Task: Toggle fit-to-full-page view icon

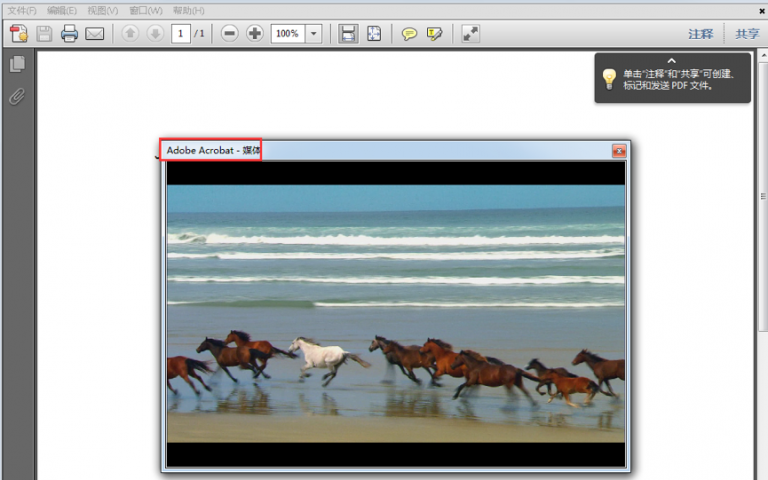Action: pyautogui.click(x=373, y=33)
